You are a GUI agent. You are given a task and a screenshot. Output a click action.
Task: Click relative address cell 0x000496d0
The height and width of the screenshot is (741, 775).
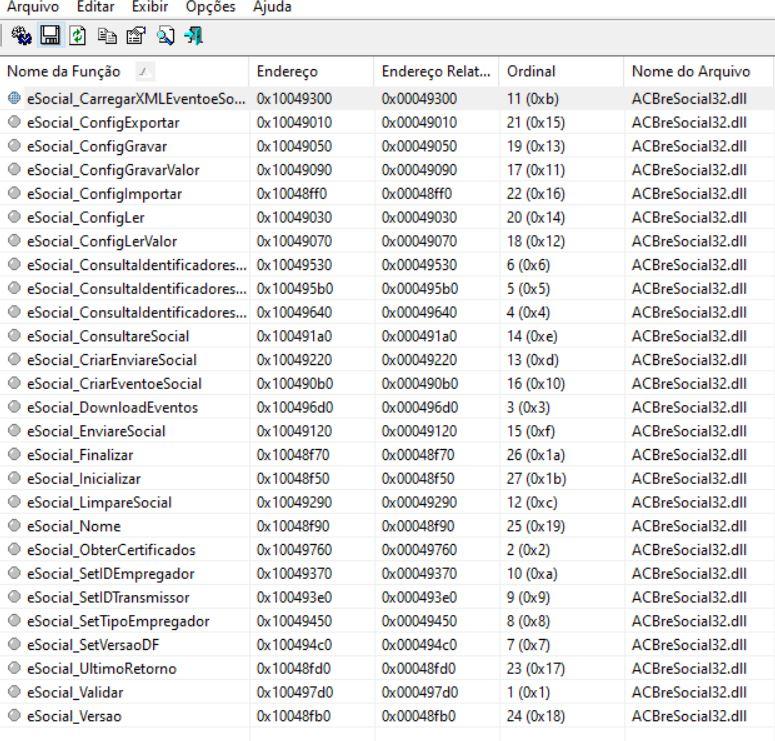420,407
